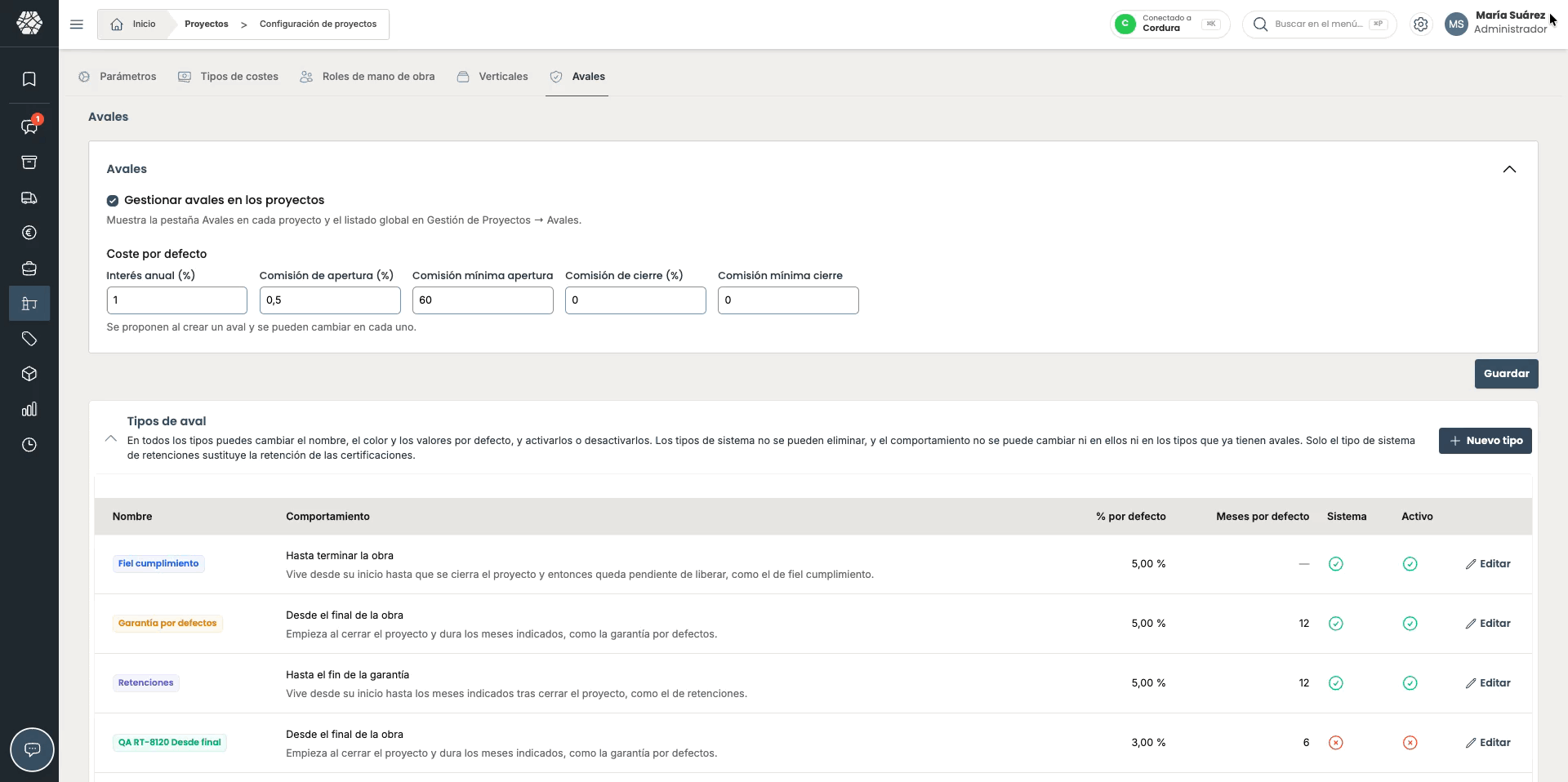Screen dimensions: 1568x782
Task: Click the Garantía por defectos orange tag
Action: (x=167, y=624)
